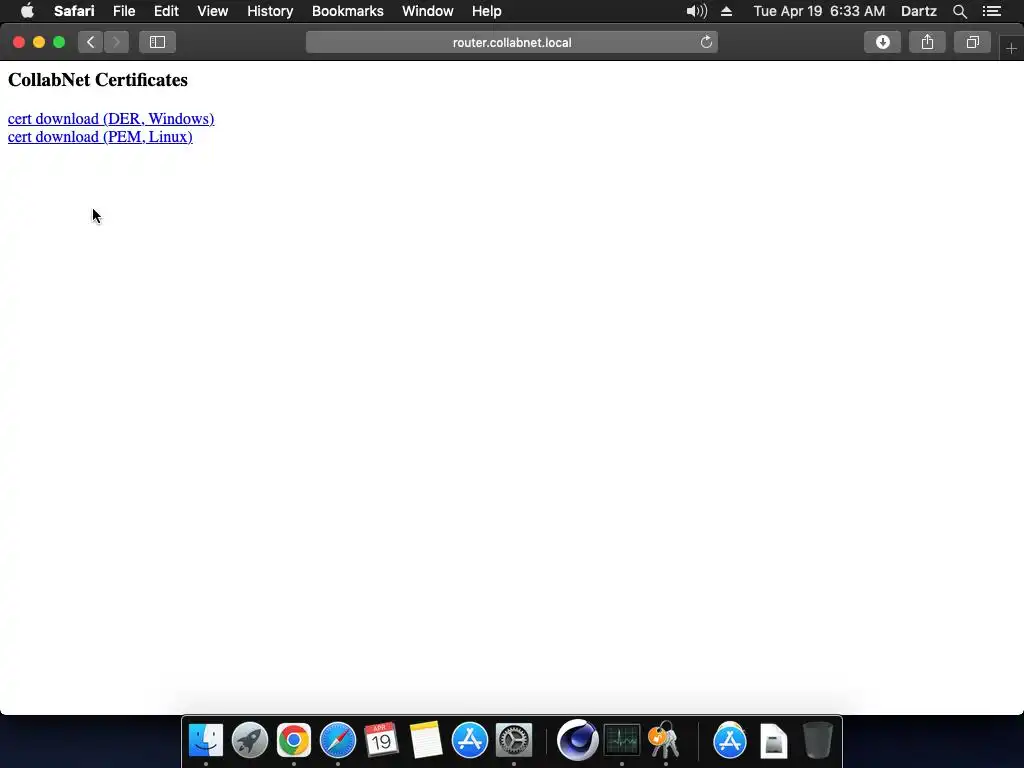Open Google Chrome from the Dock
The width and height of the screenshot is (1024, 768).
[x=294, y=741]
